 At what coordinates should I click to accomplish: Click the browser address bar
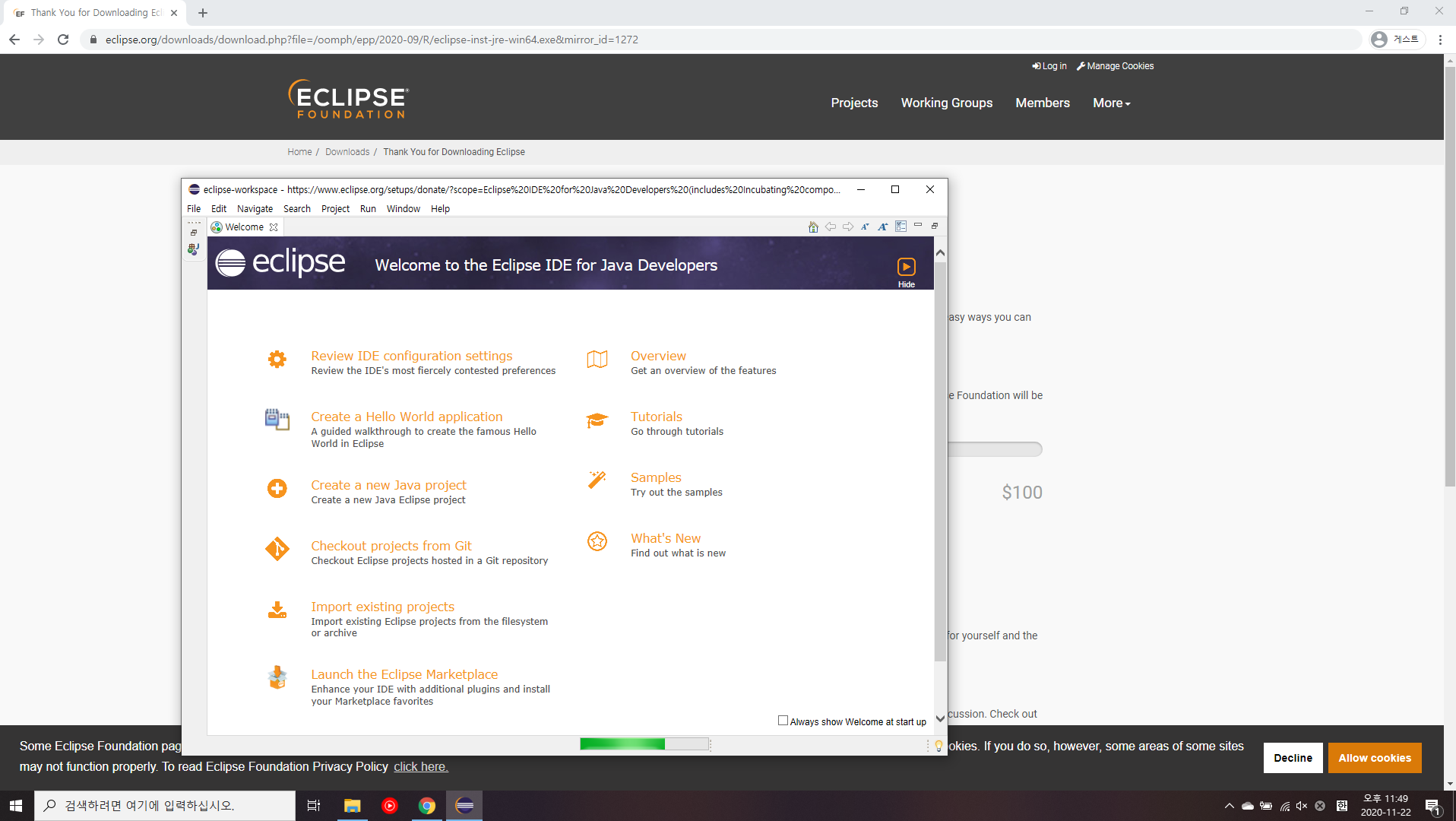[722, 40]
